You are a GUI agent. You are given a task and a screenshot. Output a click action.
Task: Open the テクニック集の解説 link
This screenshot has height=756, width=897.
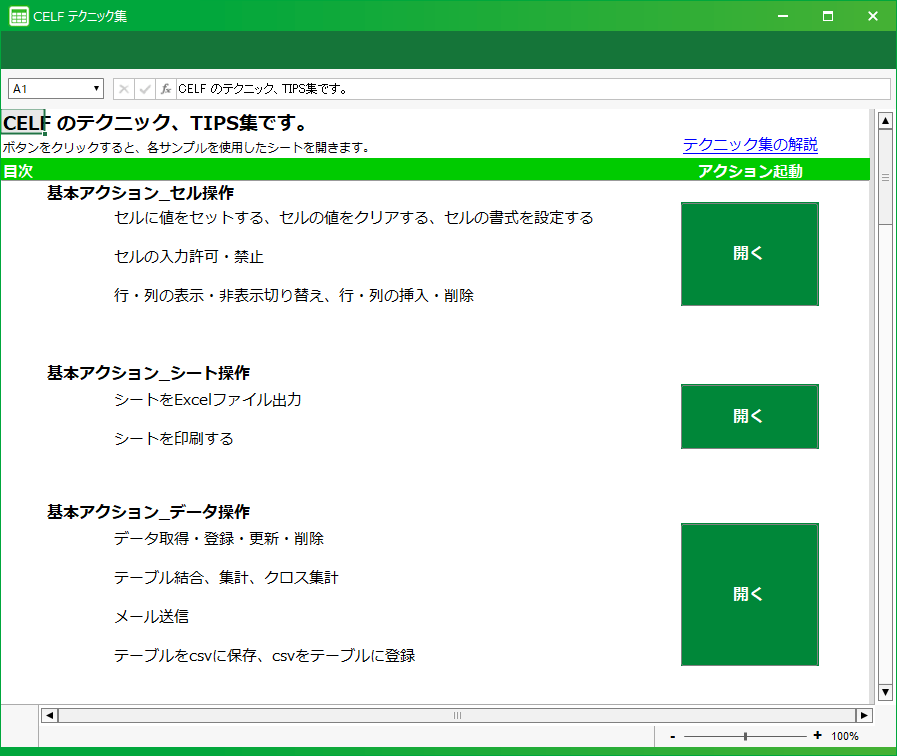click(x=749, y=144)
